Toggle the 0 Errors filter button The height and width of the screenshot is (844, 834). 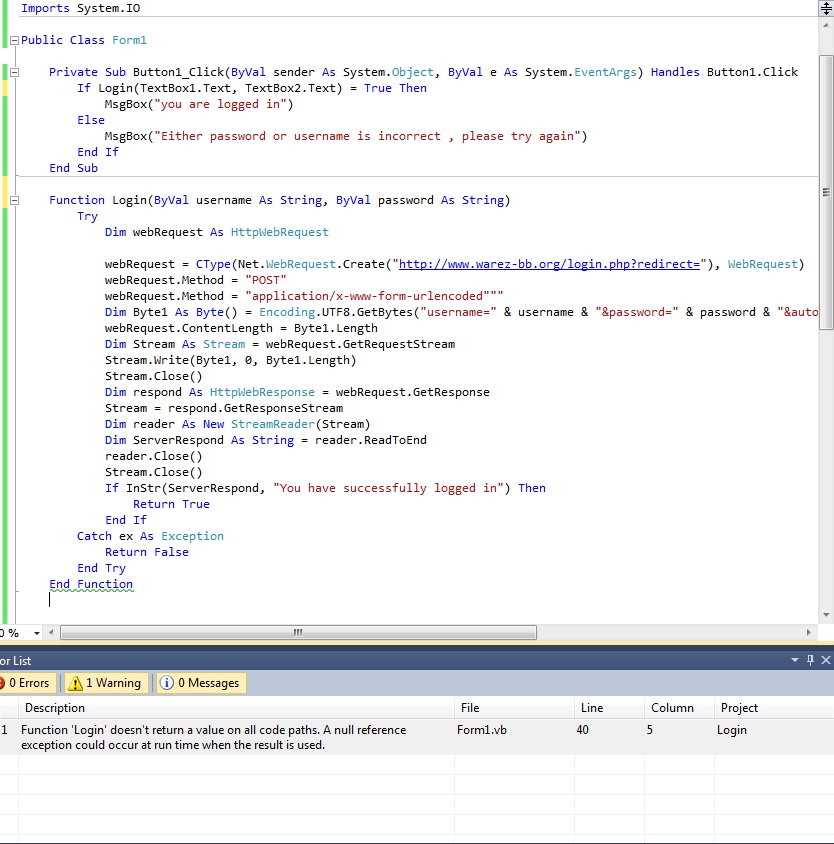[x=27, y=683]
